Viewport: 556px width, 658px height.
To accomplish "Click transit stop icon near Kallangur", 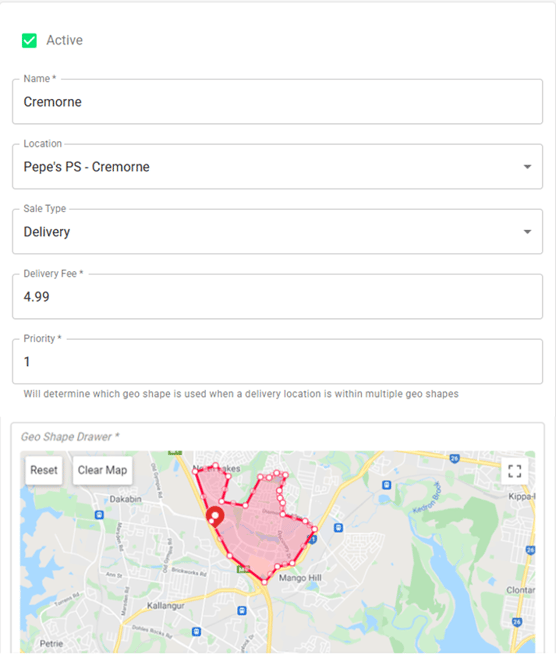I will [242, 610].
